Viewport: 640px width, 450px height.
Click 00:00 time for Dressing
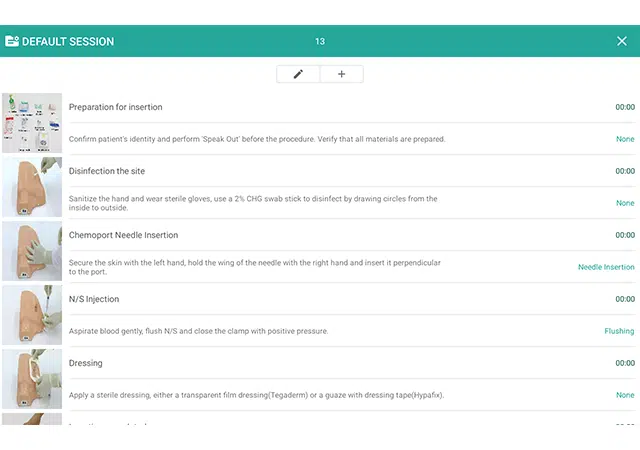[x=625, y=363]
